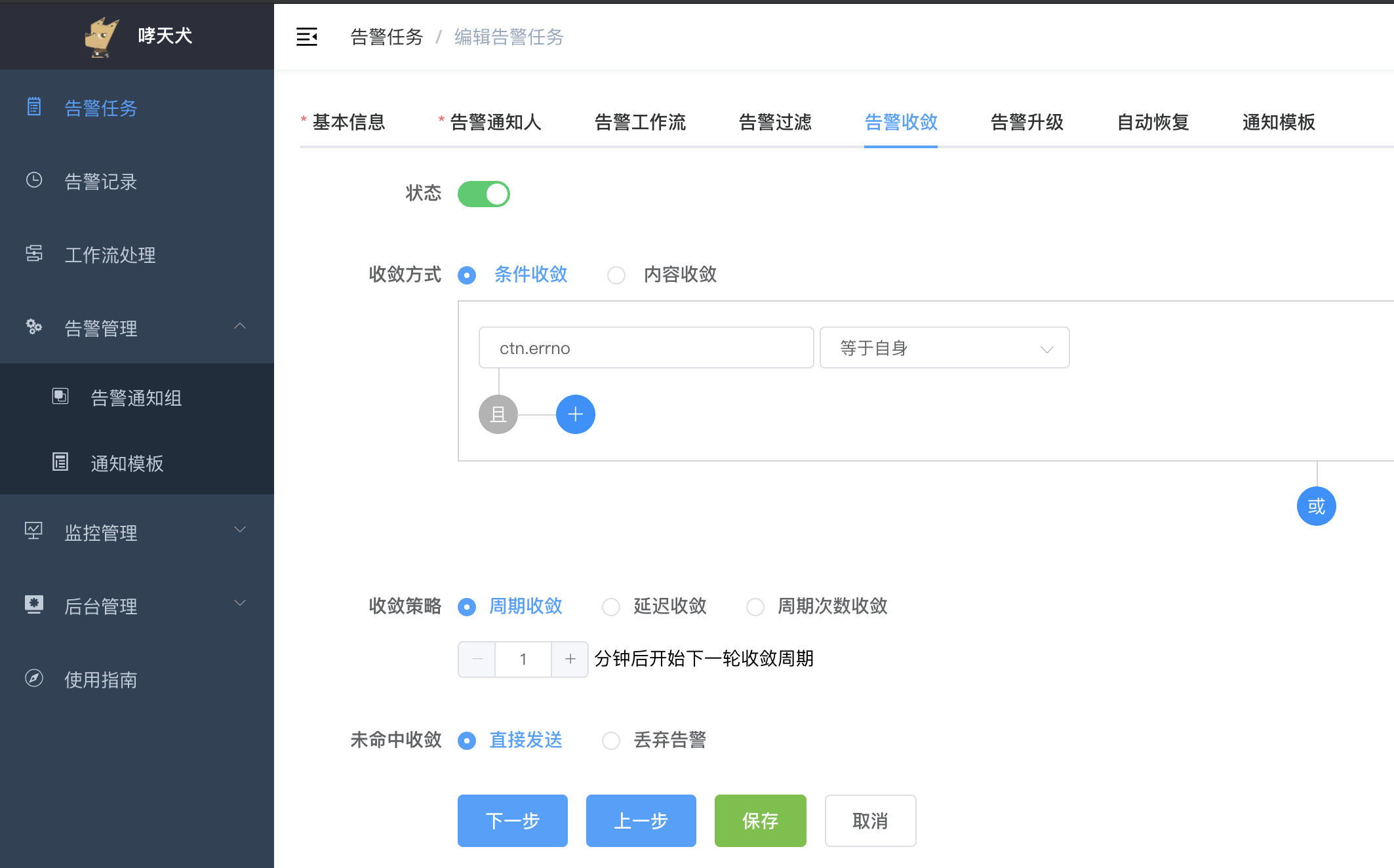Screen dimensions: 1394x868
Task: Click the 工作流处理 sidebar icon
Action: [34, 254]
